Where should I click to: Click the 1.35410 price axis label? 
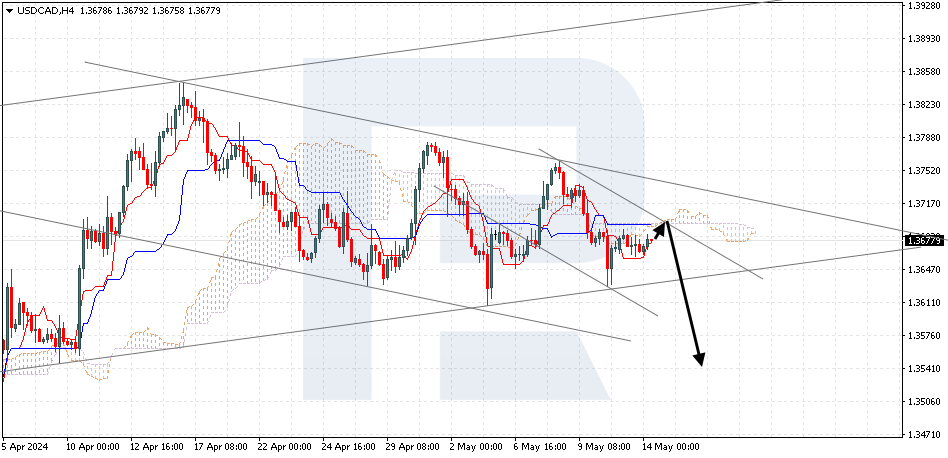(x=924, y=368)
